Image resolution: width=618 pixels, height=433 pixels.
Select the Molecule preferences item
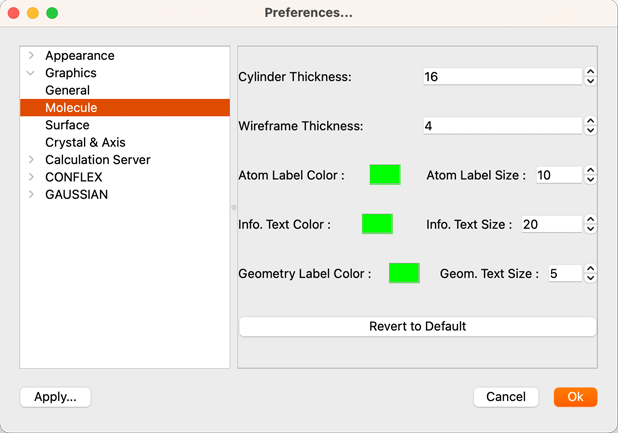[x=71, y=108]
